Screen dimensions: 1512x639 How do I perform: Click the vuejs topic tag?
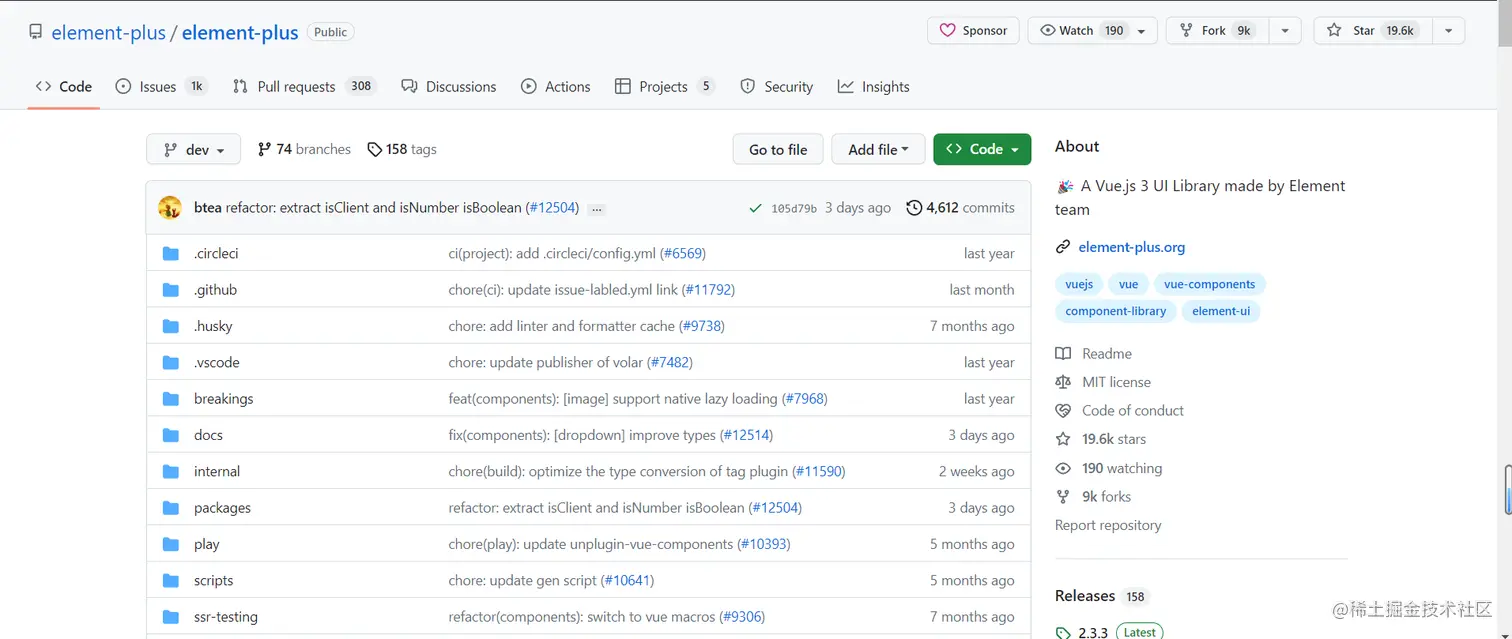coord(1079,284)
